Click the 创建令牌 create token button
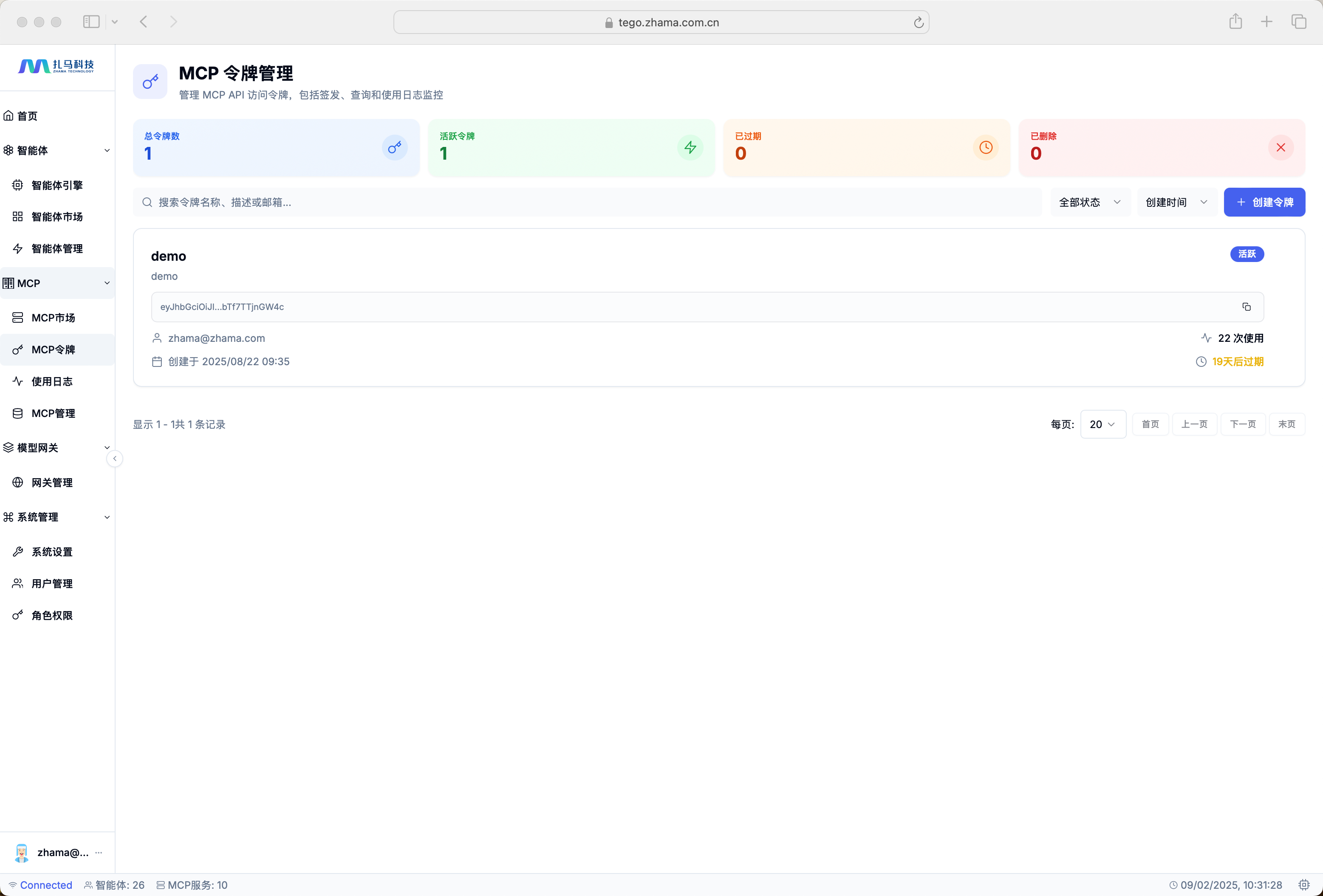 coord(1264,202)
